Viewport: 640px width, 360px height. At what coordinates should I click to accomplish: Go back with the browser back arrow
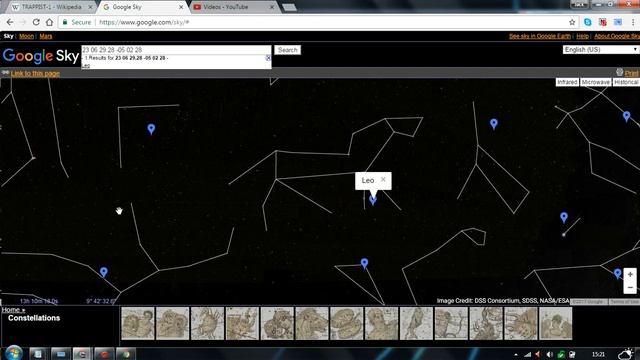tap(10, 22)
